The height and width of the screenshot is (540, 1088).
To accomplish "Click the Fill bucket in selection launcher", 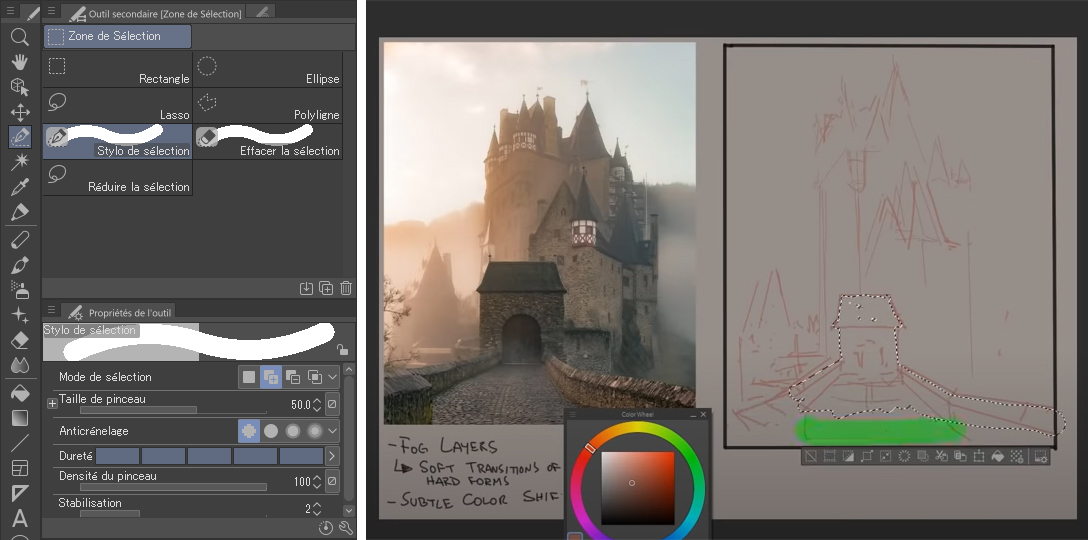I will coord(998,457).
